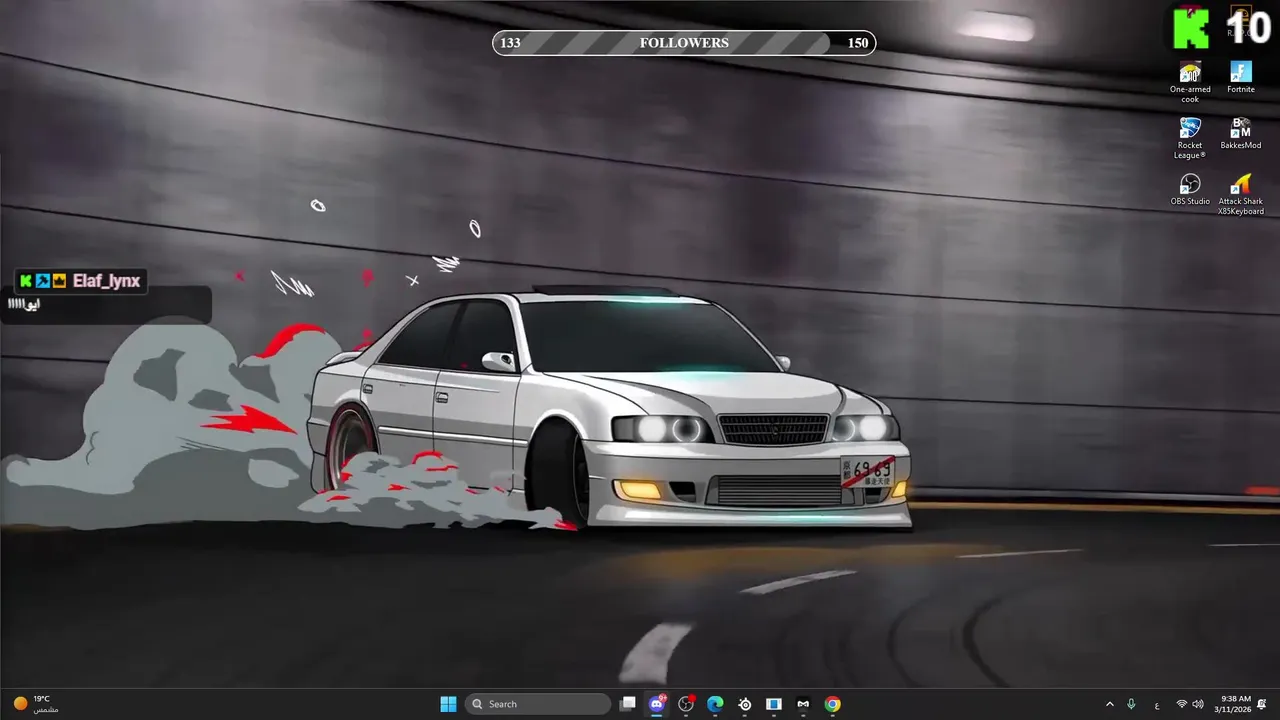The image size is (1280, 720).
Task: Click the microphone tray icon
Action: [1131, 704]
